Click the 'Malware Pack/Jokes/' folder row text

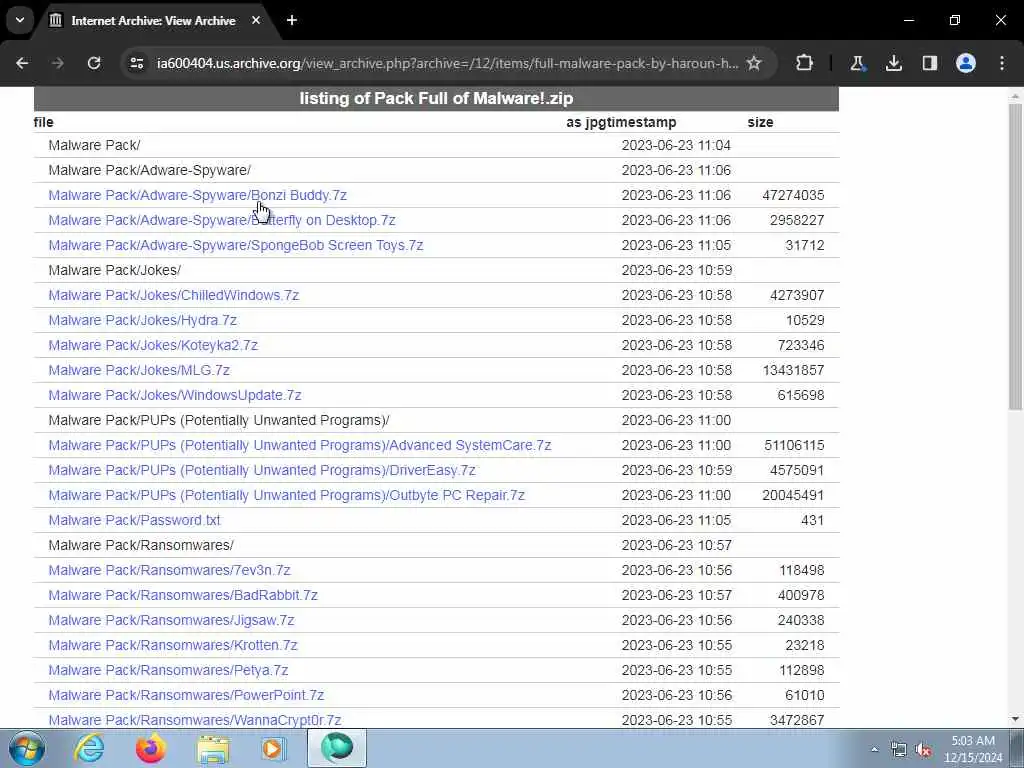pos(115,270)
